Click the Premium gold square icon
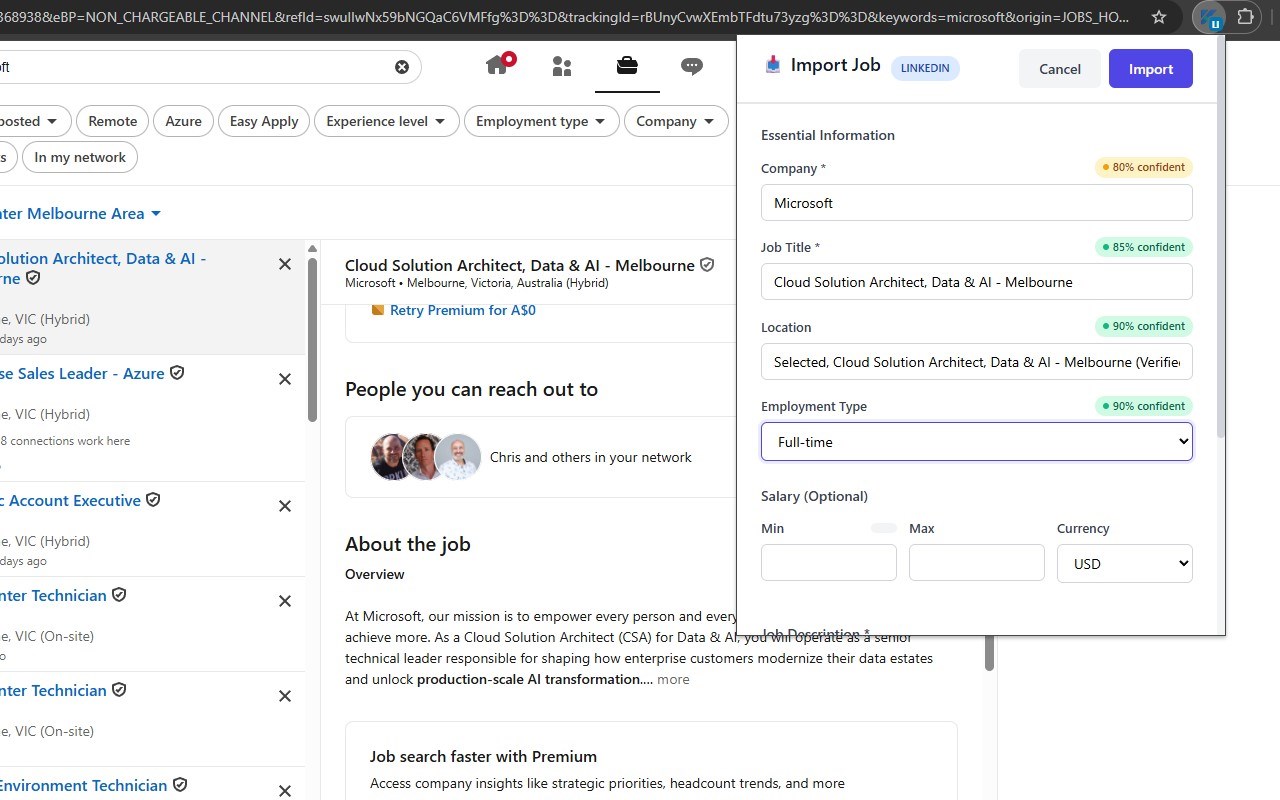1280x800 pixels. pyautogui.click(x=378, y=310)
